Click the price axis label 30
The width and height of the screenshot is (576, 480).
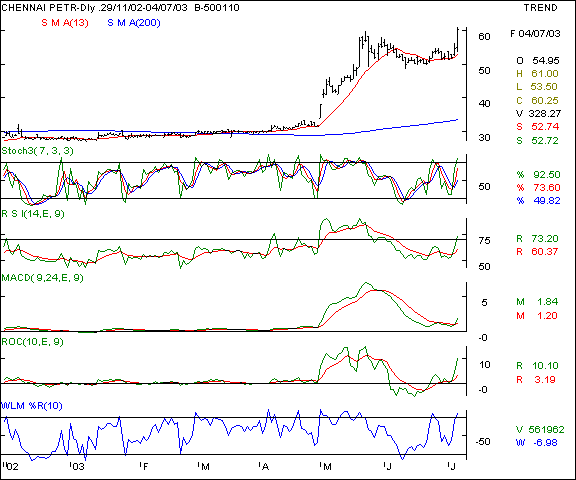[485, 138]
